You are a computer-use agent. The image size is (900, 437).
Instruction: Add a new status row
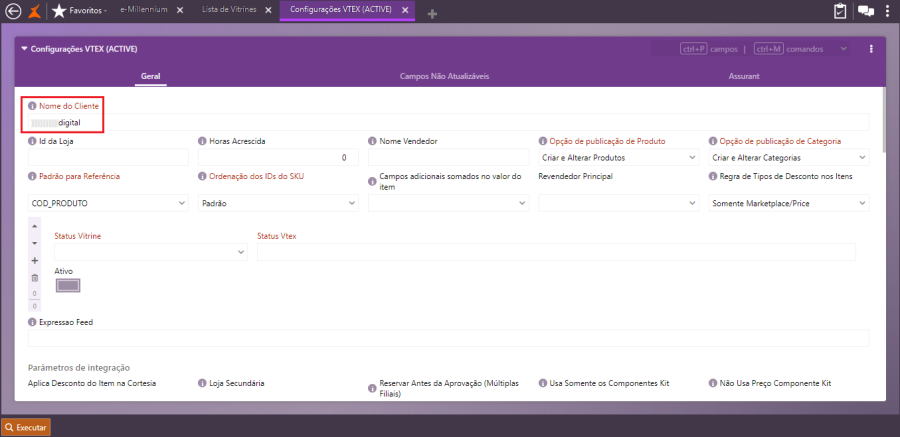point(34,261)
